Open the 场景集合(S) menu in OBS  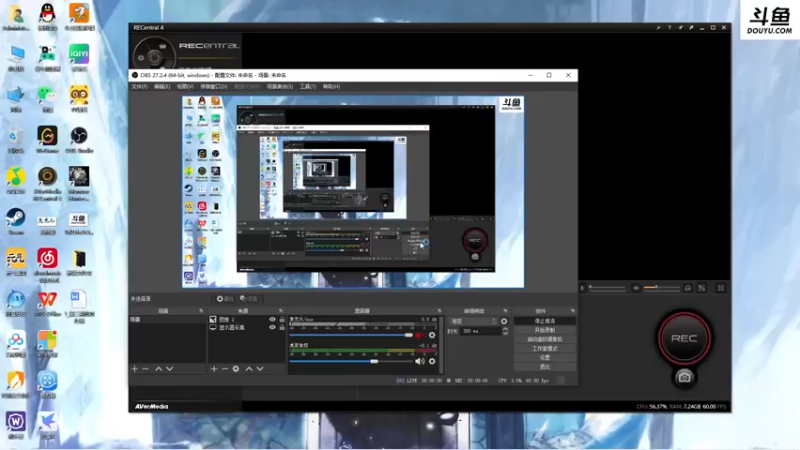[x=280, y=87]
